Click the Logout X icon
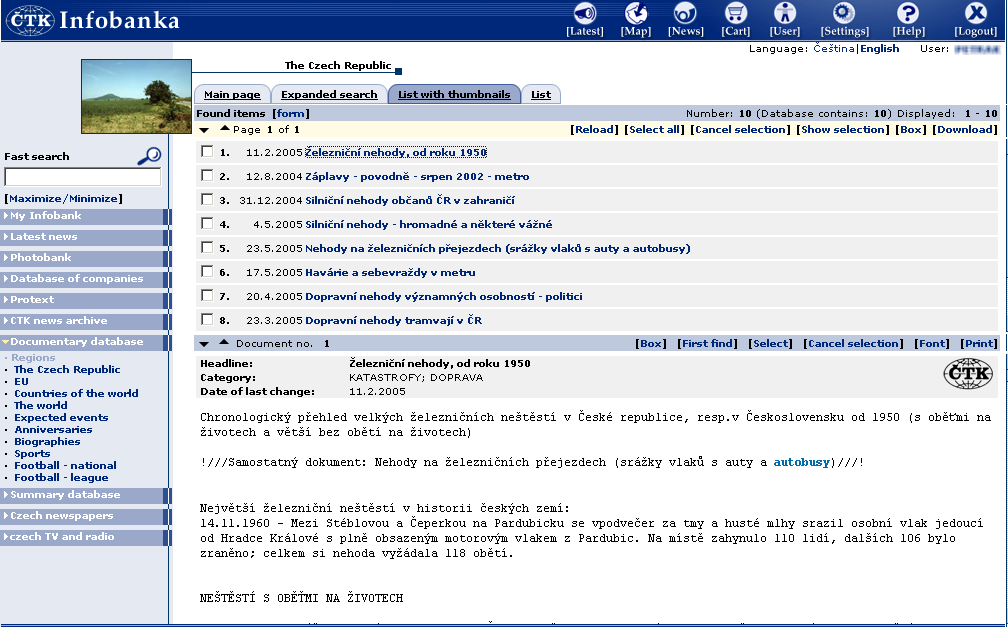This screenshot has height=627, width=1008. [x=975, y=14]
